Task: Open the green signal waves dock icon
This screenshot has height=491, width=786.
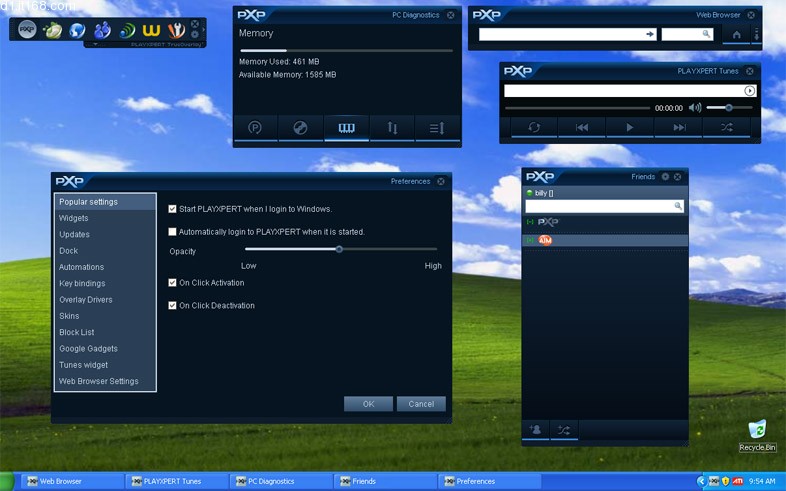Action: (127, 31)
